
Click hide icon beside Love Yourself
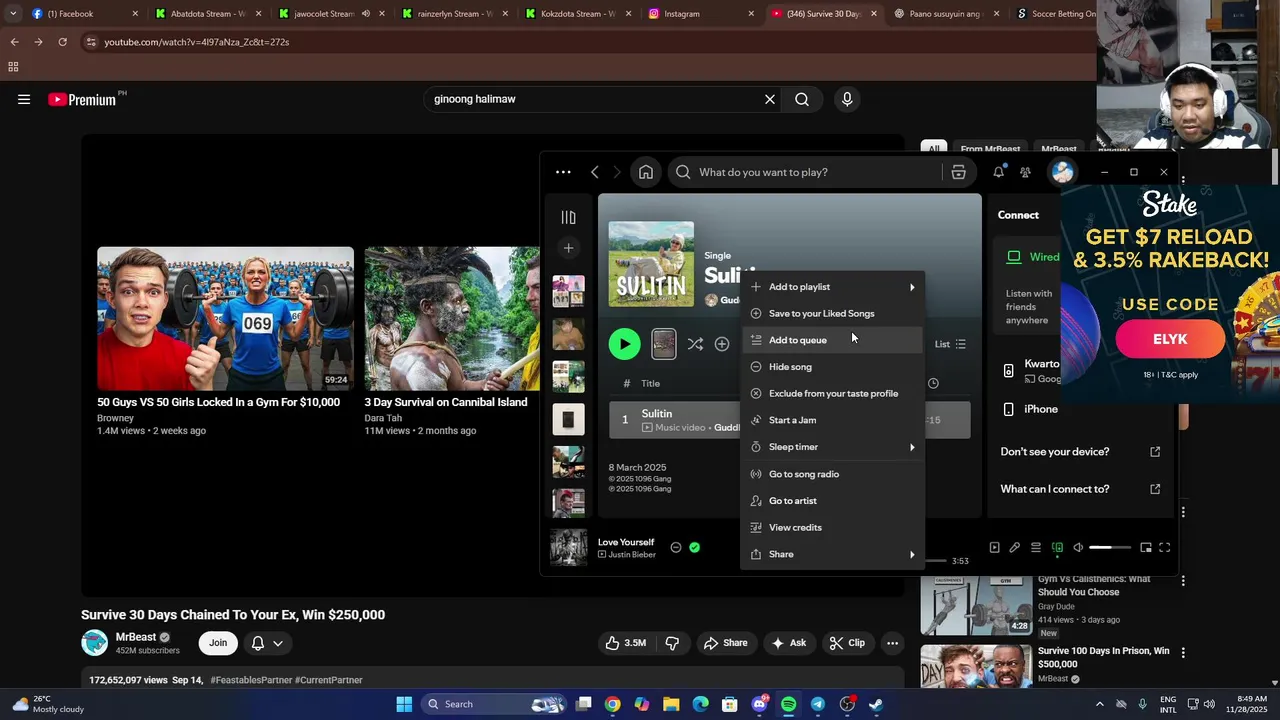coord(676,547)
